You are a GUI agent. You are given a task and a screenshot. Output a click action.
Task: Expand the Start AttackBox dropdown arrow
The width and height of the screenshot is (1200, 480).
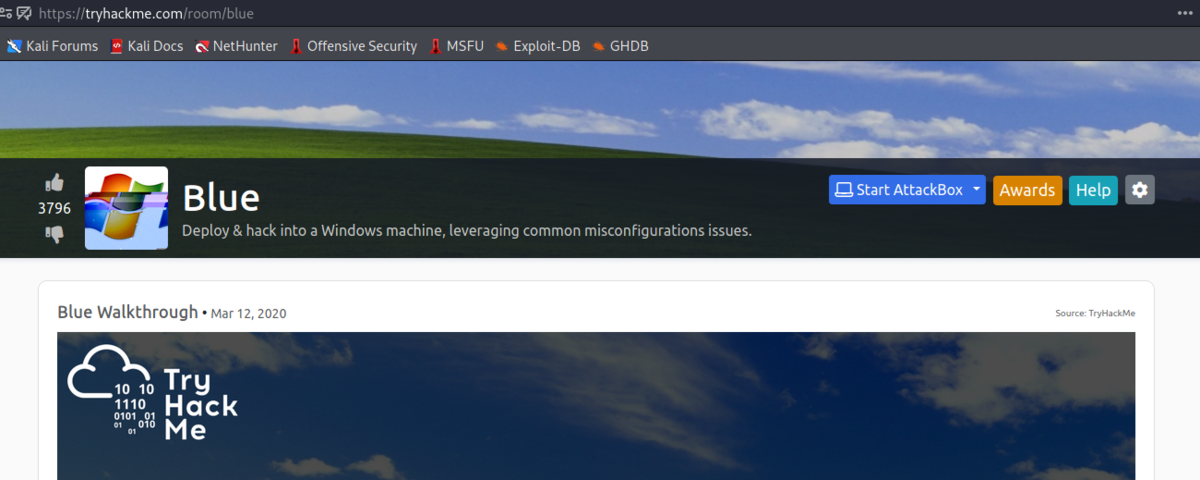point(977,190)
